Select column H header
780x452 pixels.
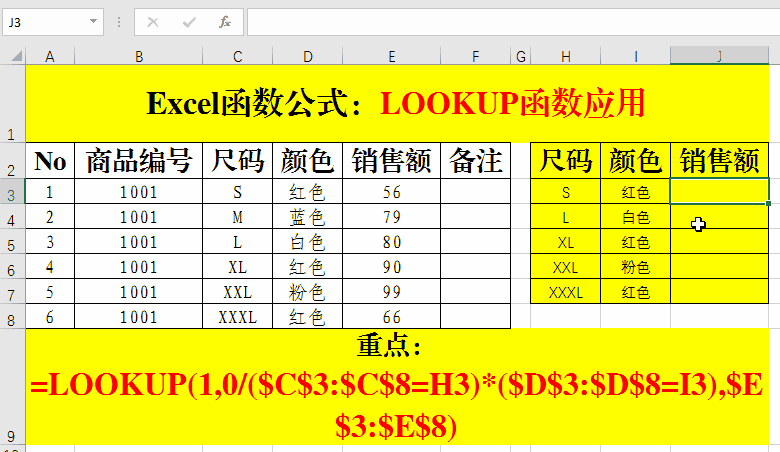click(566, 56)
